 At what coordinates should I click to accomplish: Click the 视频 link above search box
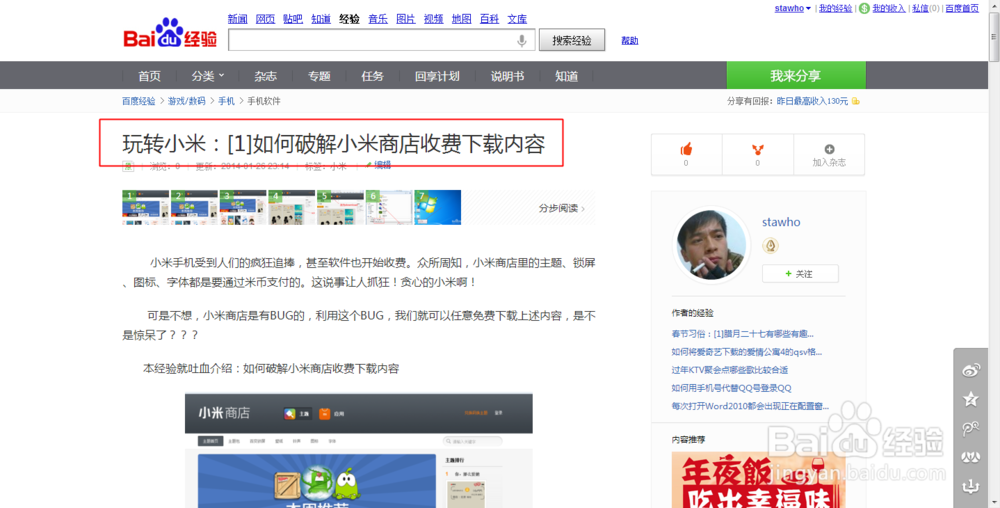(434, 19)
